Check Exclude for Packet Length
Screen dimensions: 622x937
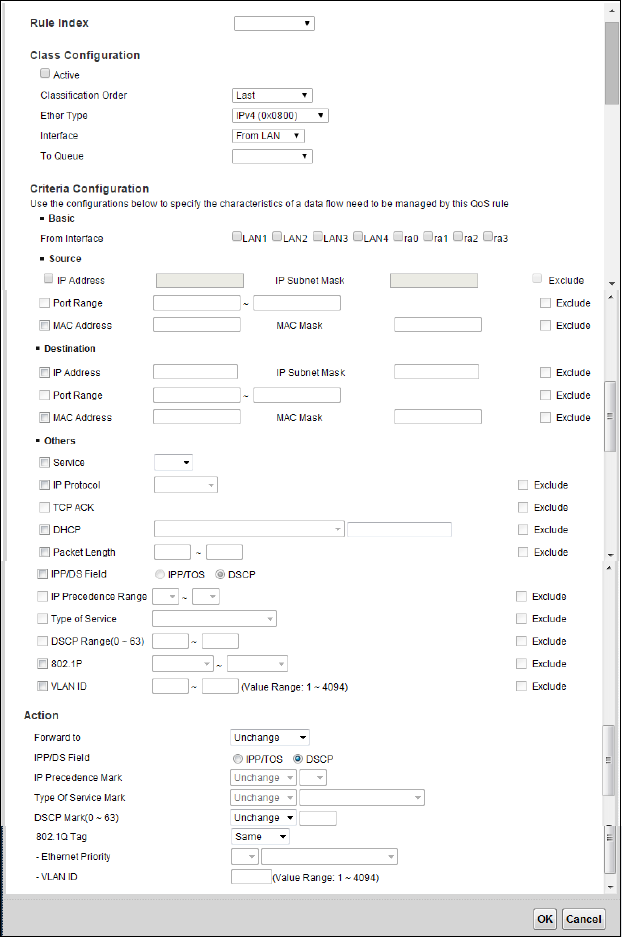coord(523,552)
